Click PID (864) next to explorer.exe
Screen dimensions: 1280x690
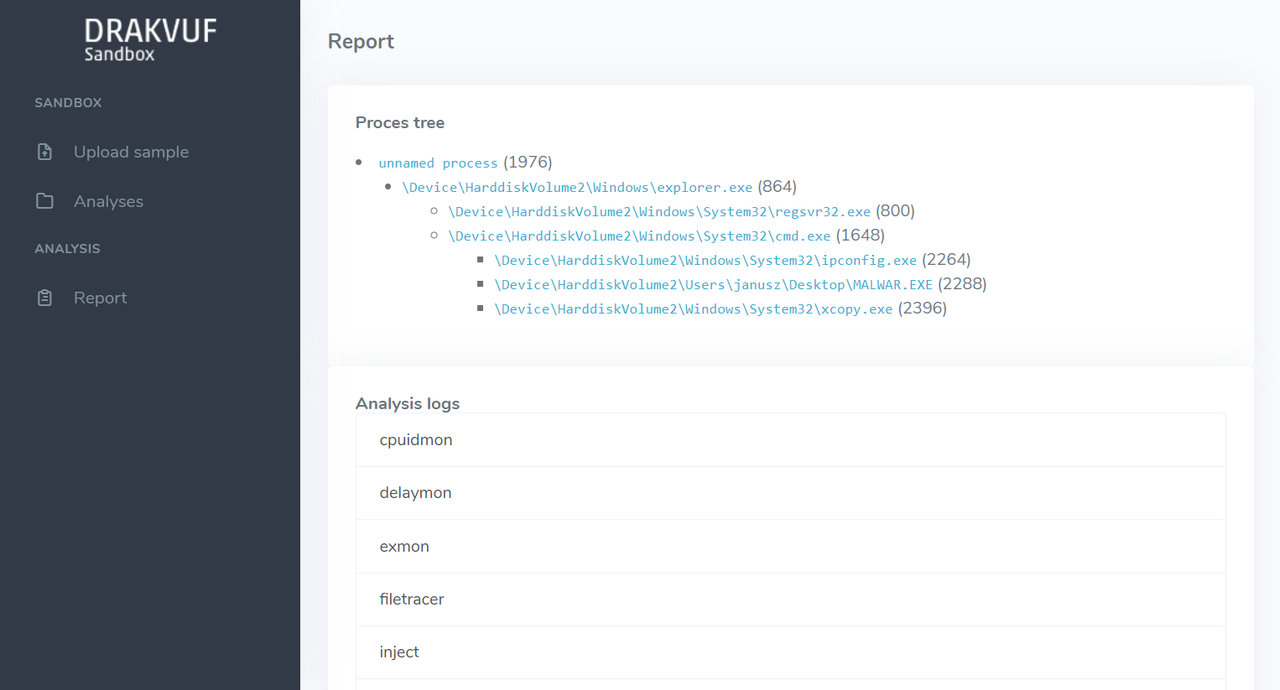coord(777,186)
